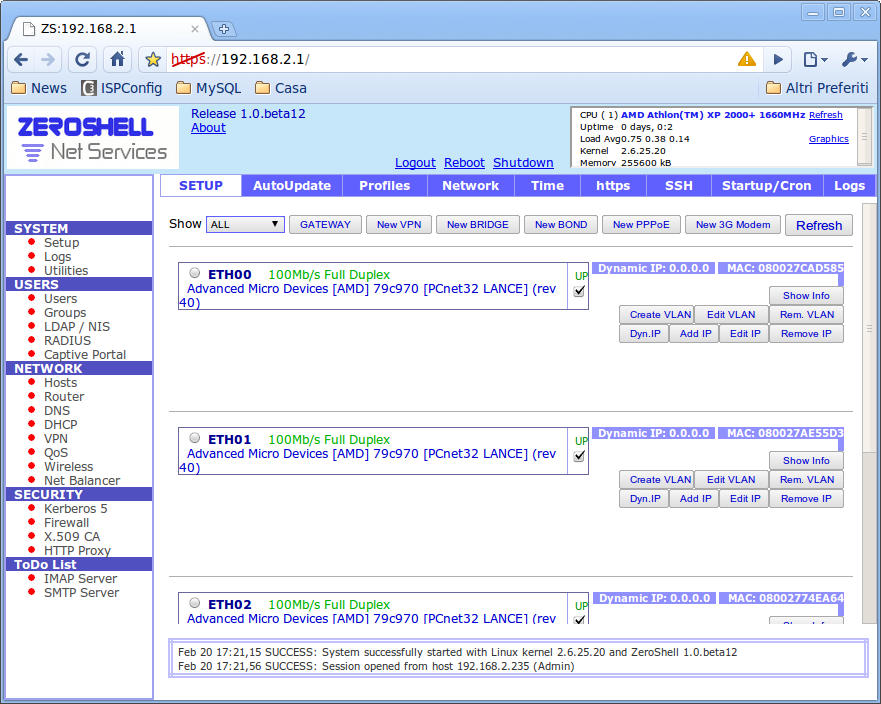Open the Show ALL dropdown
This screenshot has width=881, height=704.
click(245, 224)
